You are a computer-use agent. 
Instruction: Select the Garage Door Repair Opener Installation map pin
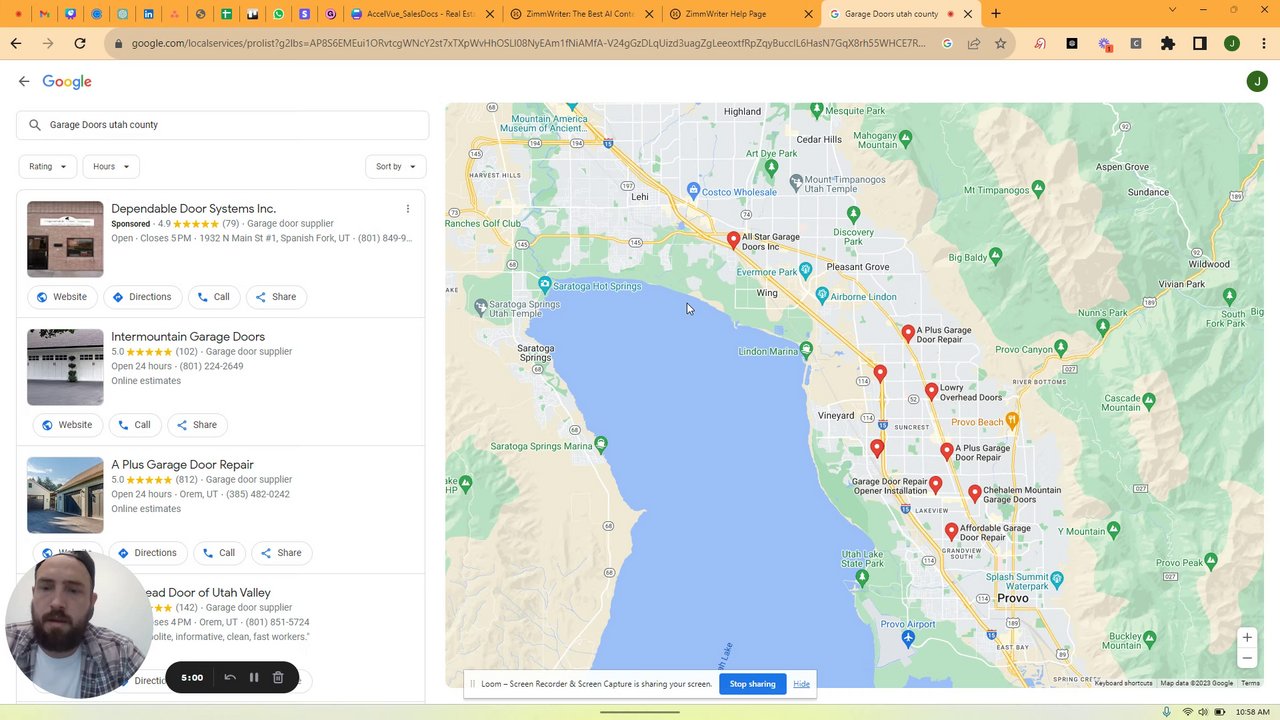[935, 485]
